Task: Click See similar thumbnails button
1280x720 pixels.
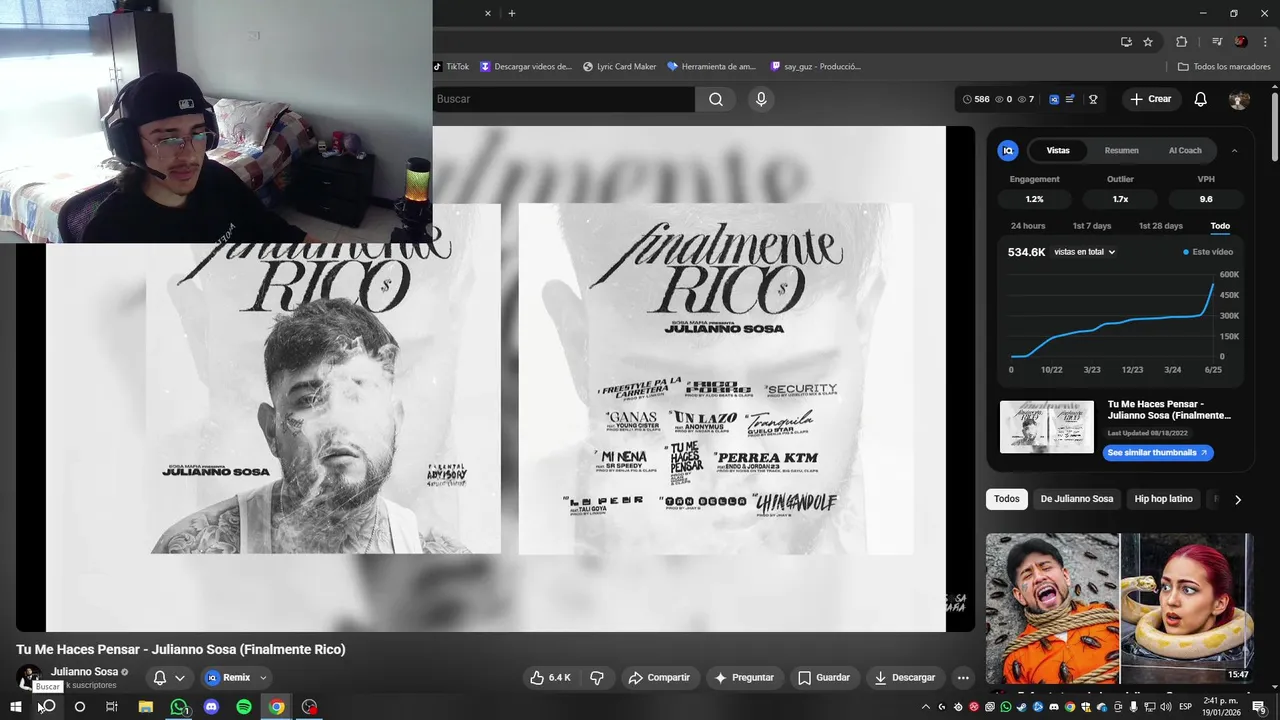Action: 1157,453
